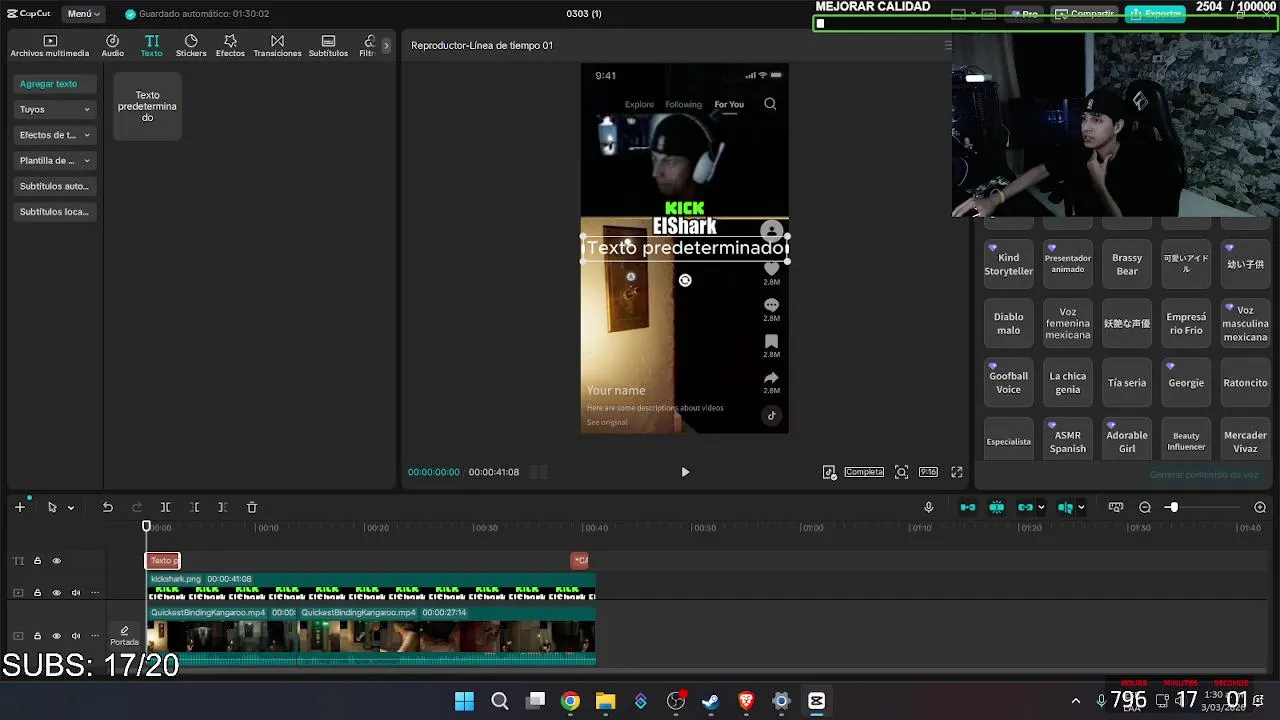Screen dimensions: 1280x720
Task: Click the rotate handle below the text box
Action: point(685,281)
